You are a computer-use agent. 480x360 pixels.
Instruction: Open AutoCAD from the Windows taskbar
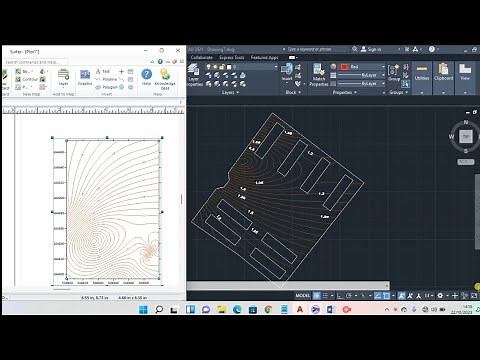[300, 309]
